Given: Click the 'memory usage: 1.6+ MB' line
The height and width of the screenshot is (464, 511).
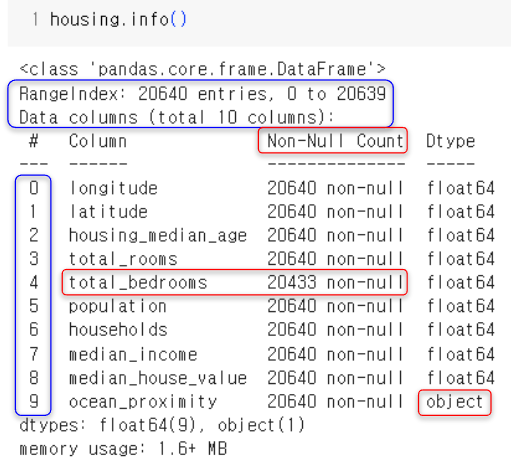Looking at the screenshot, I should [123, 449].
